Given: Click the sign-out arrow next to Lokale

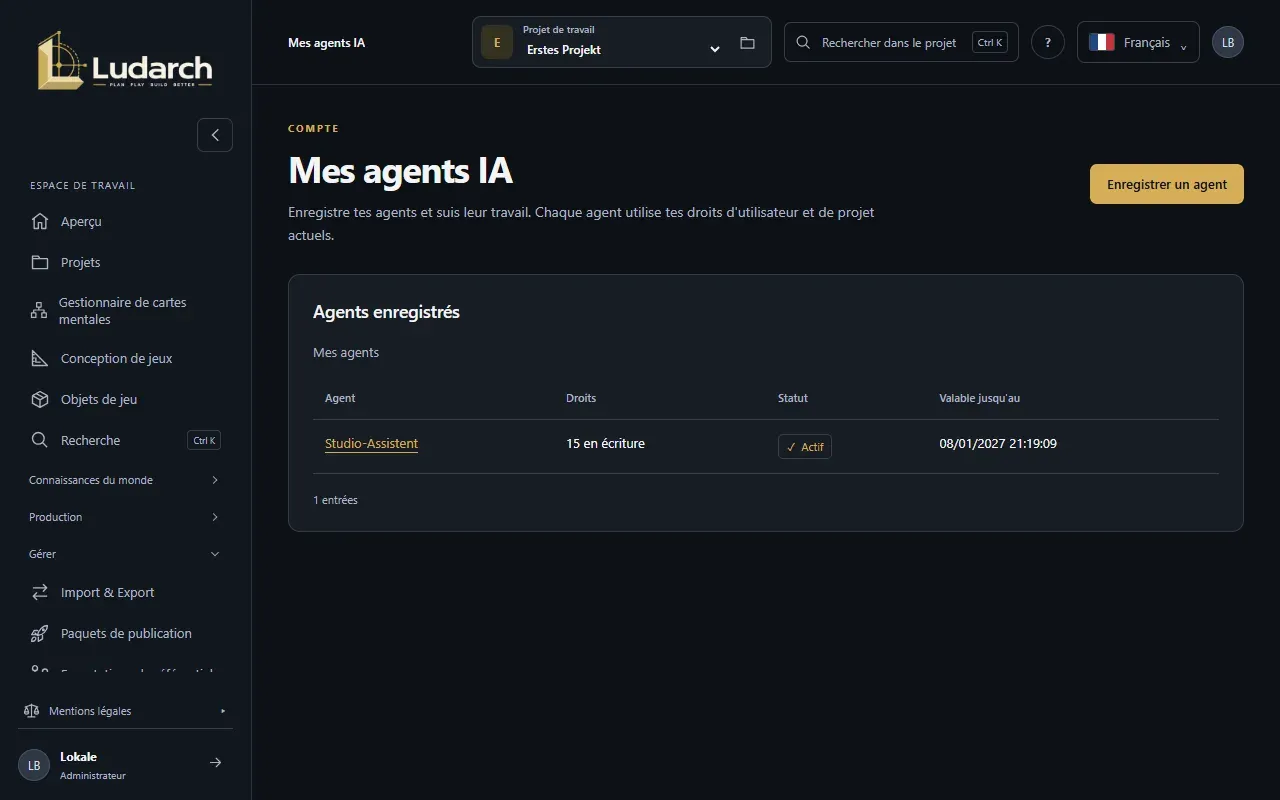Looking at the screenshot, I should point(215,763).
